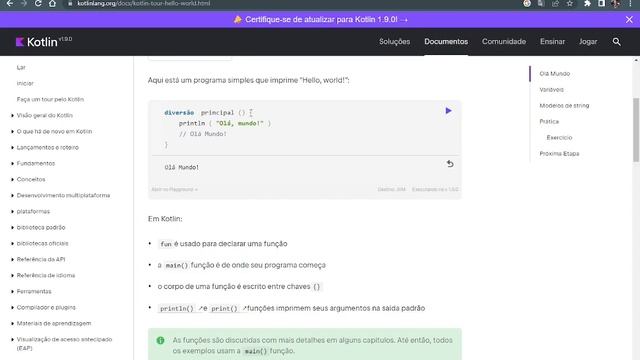Screen dimensions: 640x360
Task: Open the Jogar menu item
Action: (x=588, y=42)
